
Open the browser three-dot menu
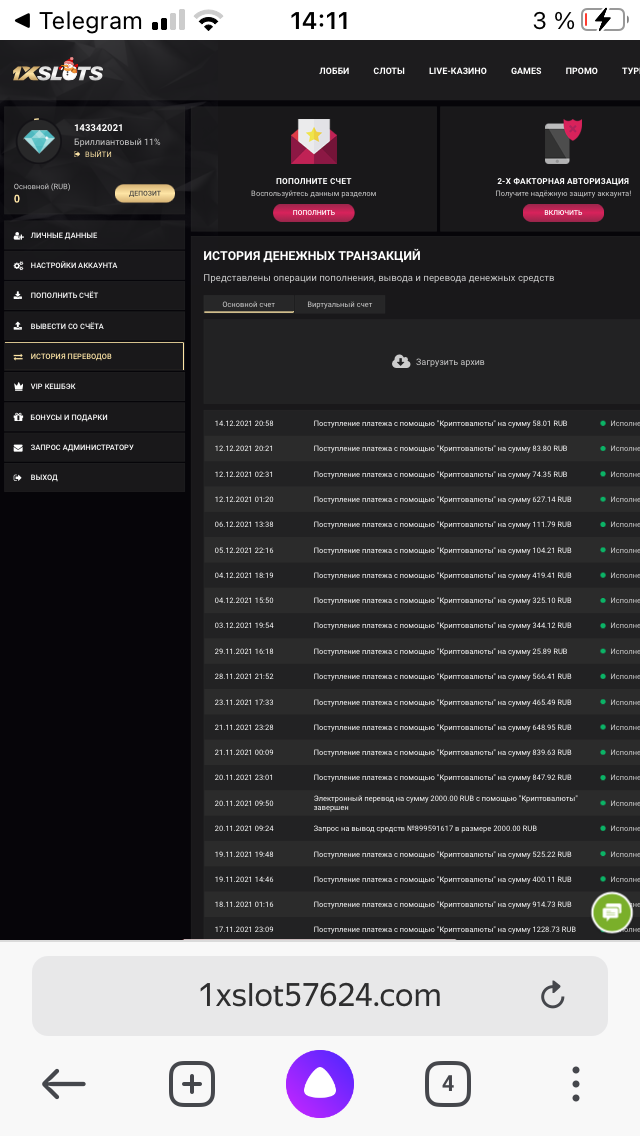[x=576, y=1083]
